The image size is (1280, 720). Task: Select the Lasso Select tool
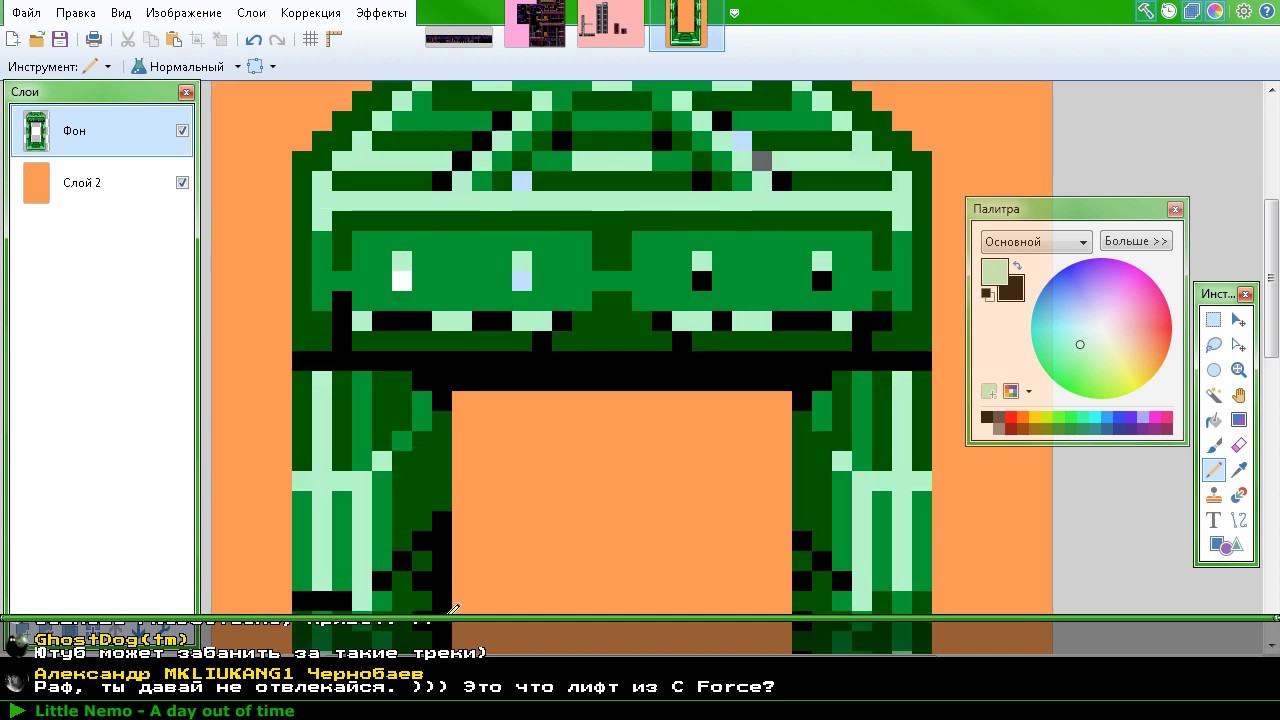(x=1213, y=345)
